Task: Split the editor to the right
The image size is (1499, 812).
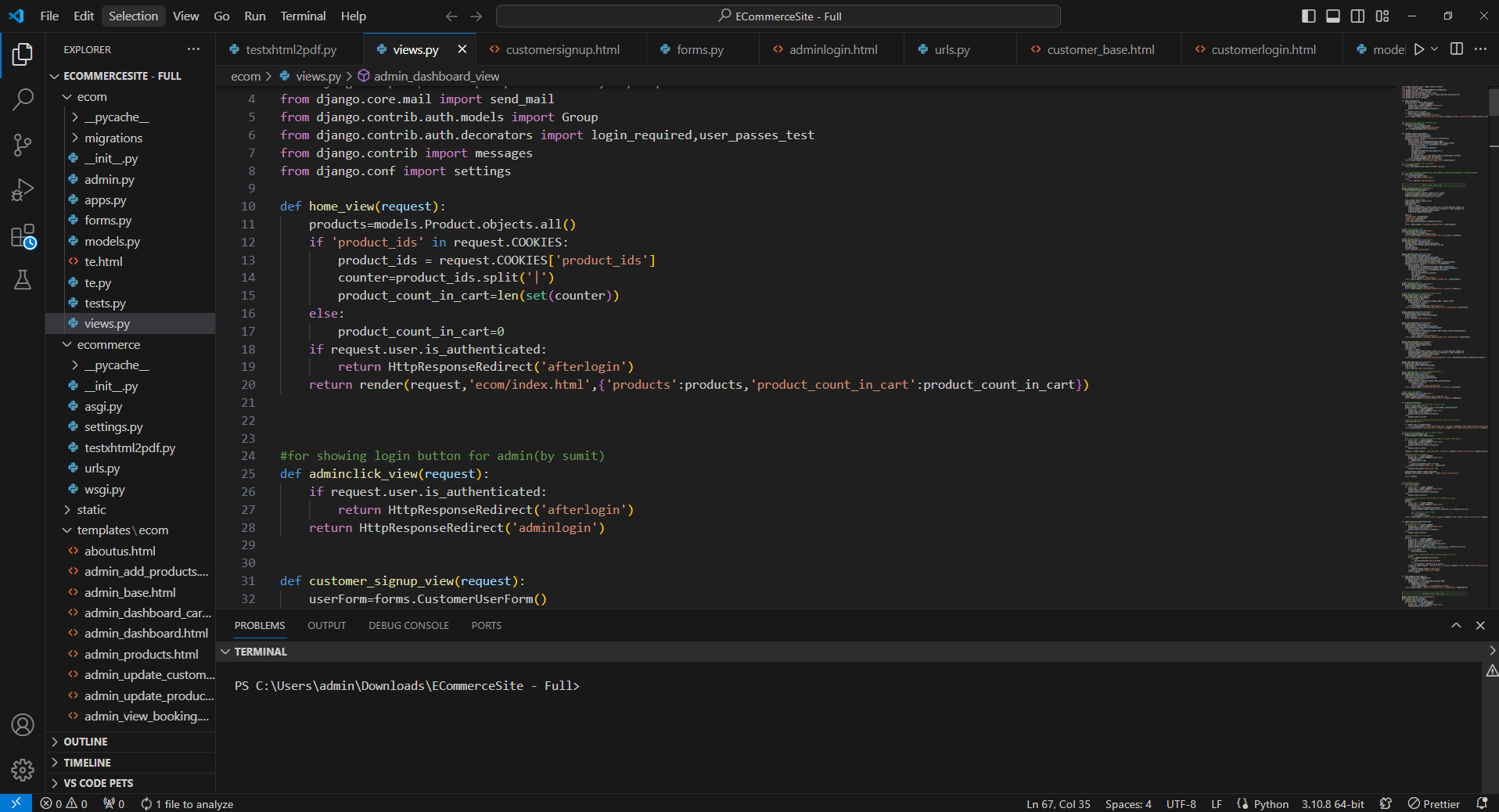Action: pos(1457,49)
